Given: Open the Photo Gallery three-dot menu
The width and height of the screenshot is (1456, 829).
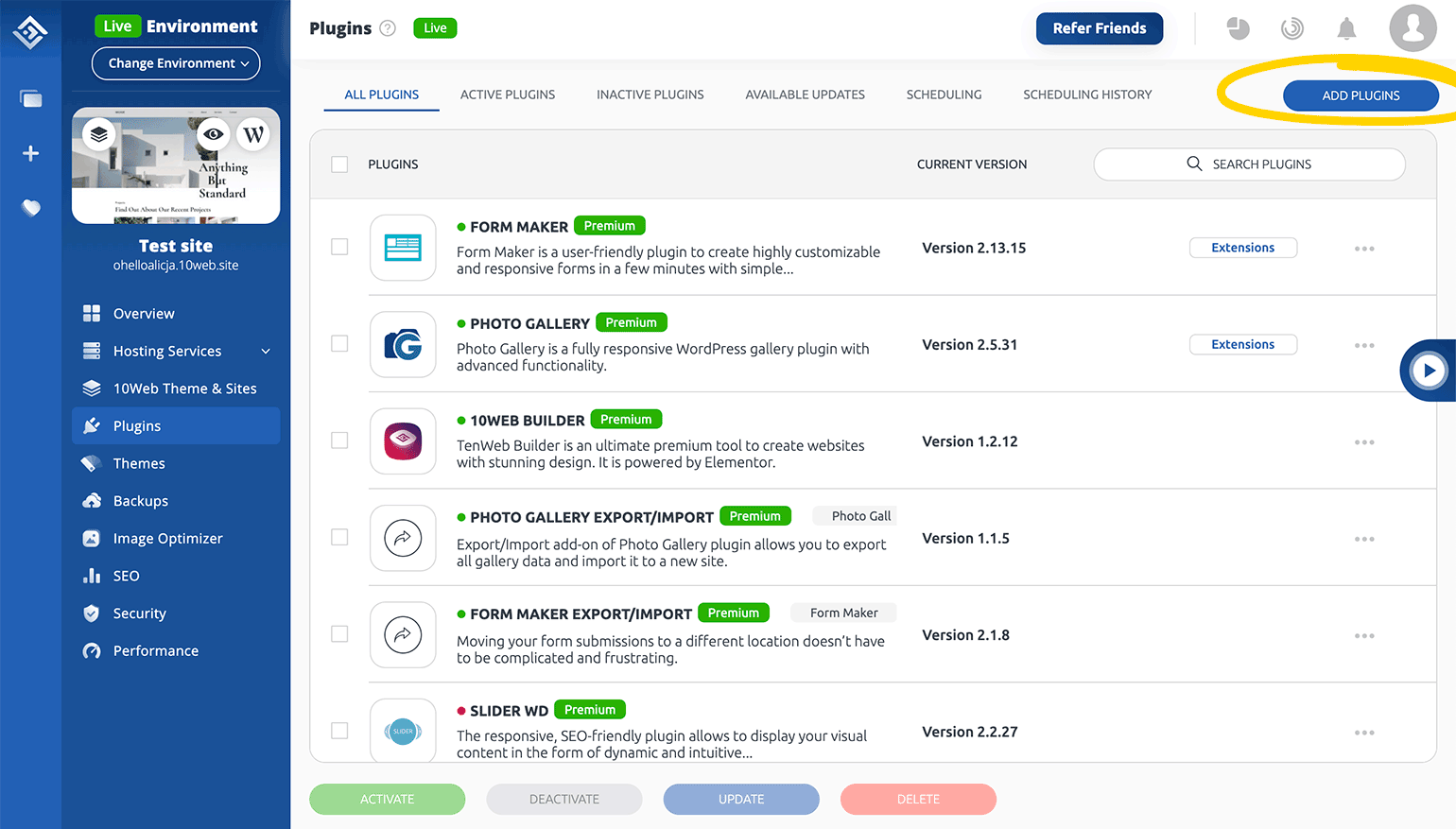Looking at the screenshot, I should pos(1364,345).
